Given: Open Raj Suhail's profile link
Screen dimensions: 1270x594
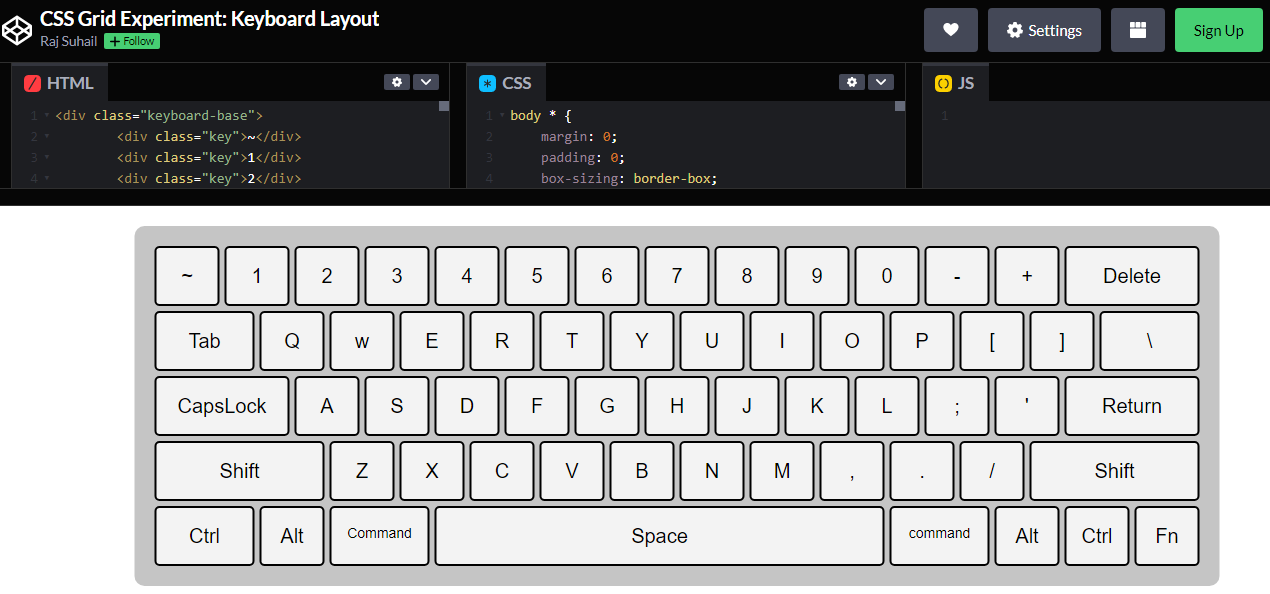Looking at the screenshot, I should pos(69,41).
